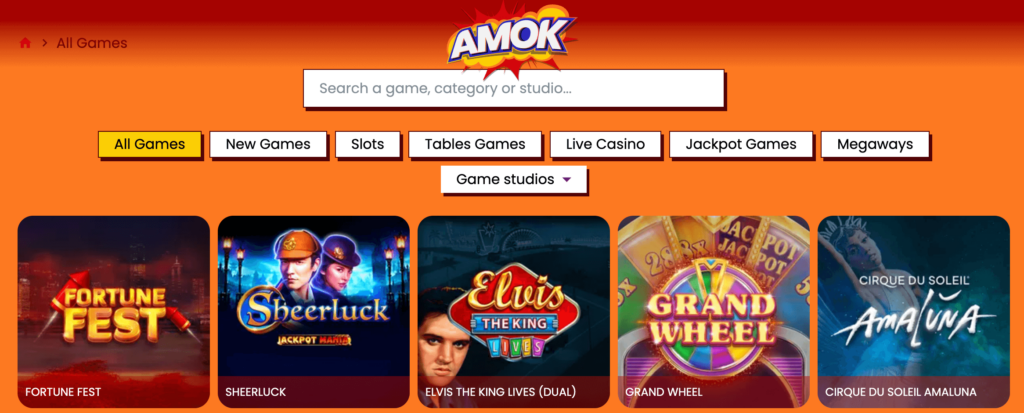Click the SHEERLUCK title caption

tap(256, 392)
